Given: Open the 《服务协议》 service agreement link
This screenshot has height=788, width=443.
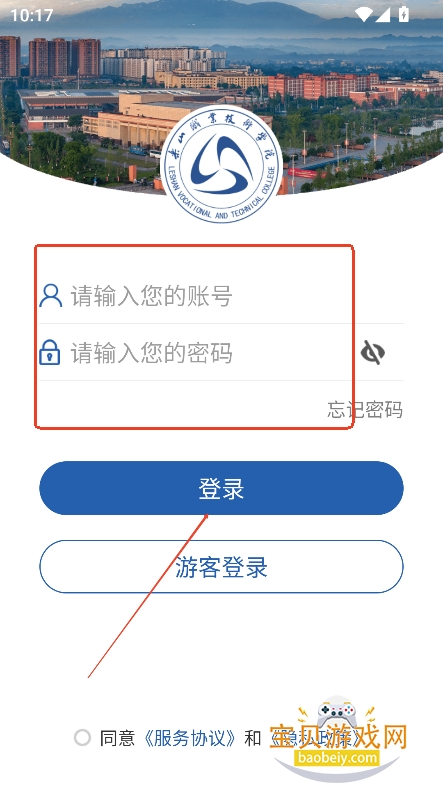Looking at the screenshot, I should 189,738.
